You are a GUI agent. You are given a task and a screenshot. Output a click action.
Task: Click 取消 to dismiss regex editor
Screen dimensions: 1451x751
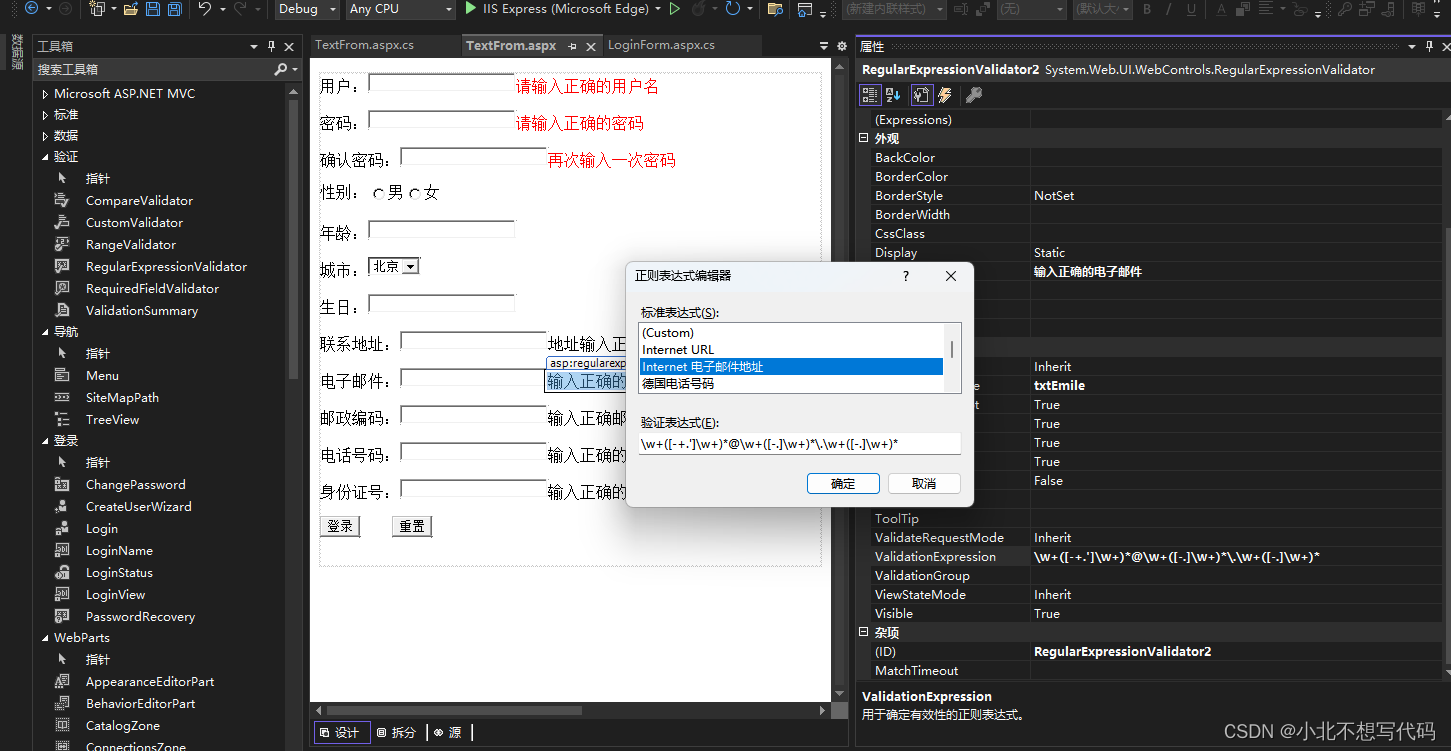923,483
